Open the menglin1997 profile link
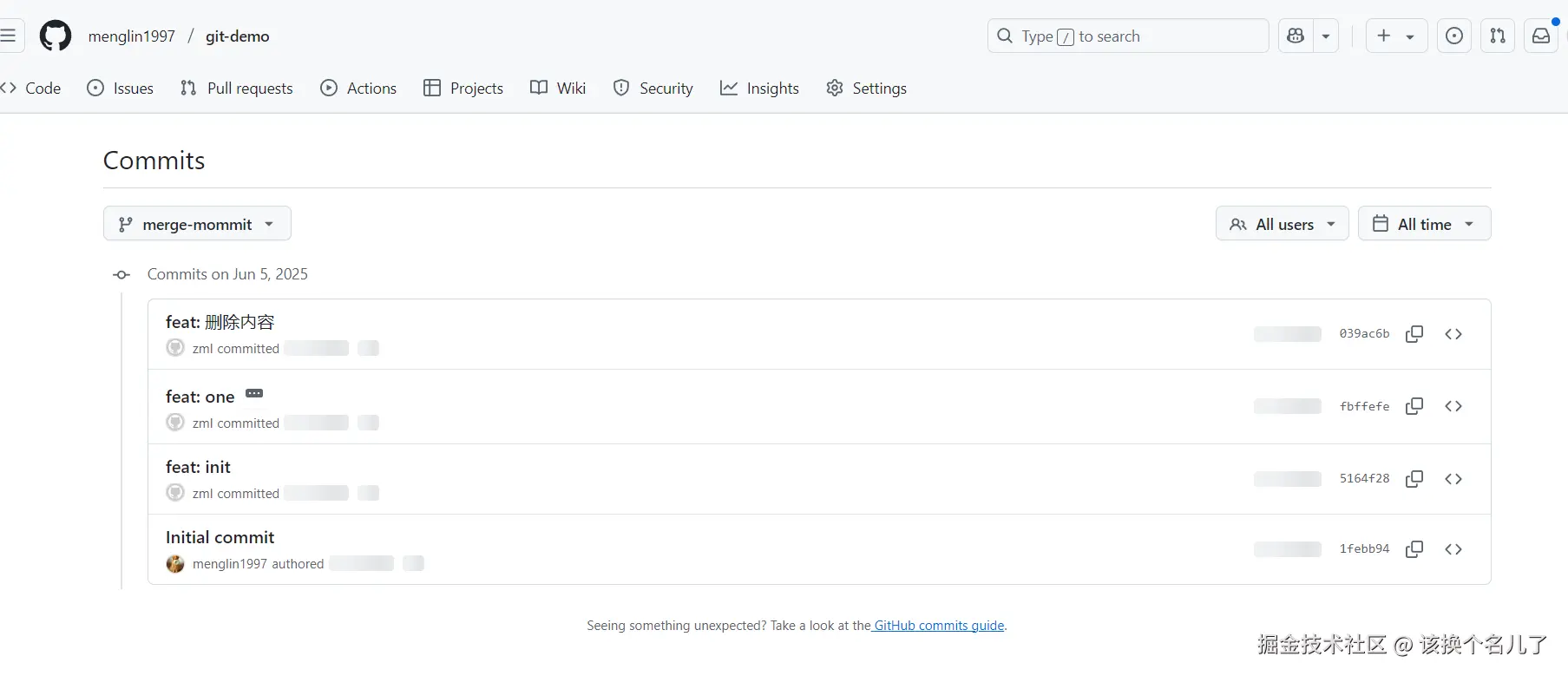Image resolution: width=1568 pixels, height=676 pixels. [132, 36]
